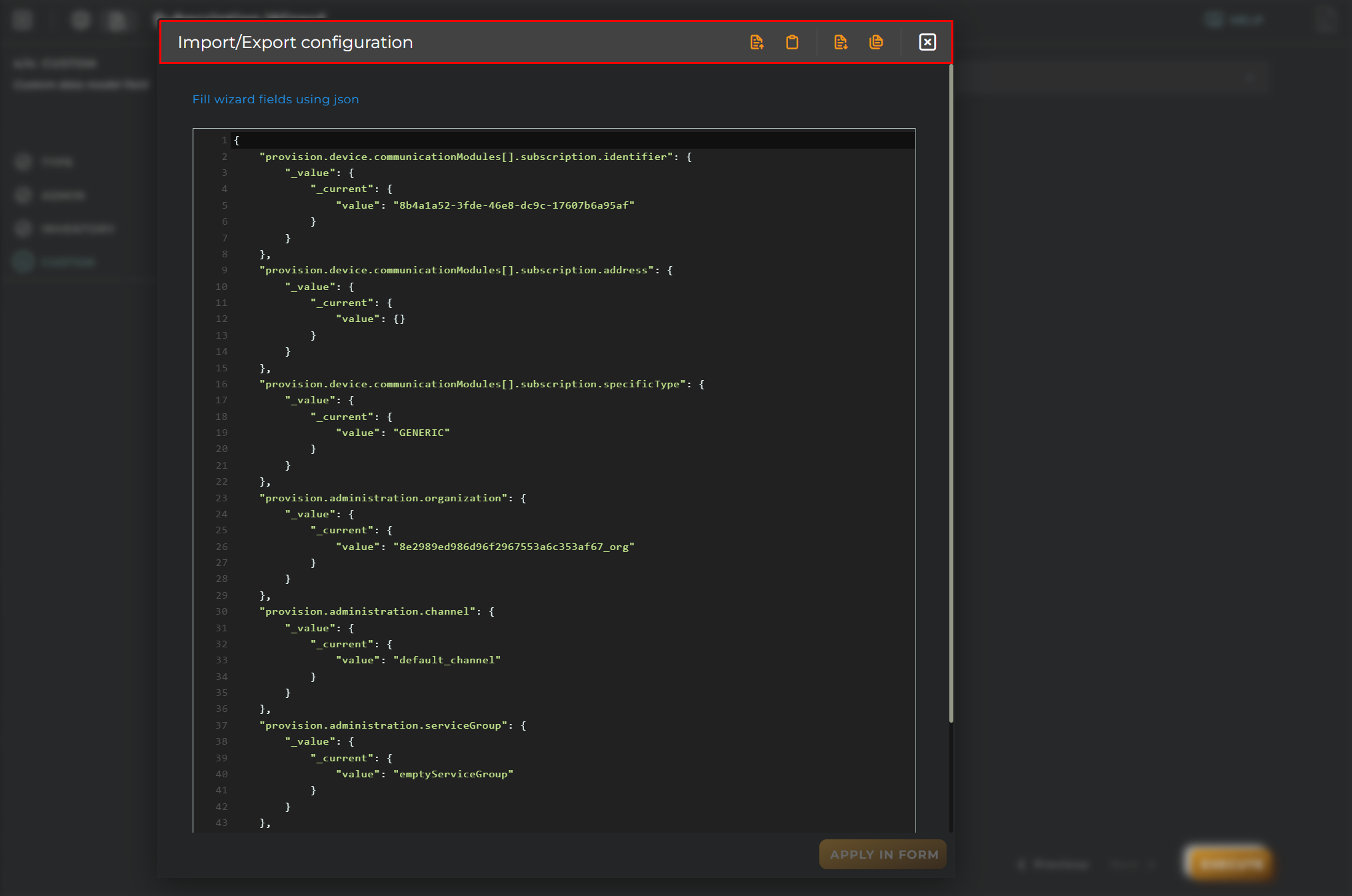Click the Import/Export configuration title text
This screenshot has height=896, width=1352.
coord(295,42)
